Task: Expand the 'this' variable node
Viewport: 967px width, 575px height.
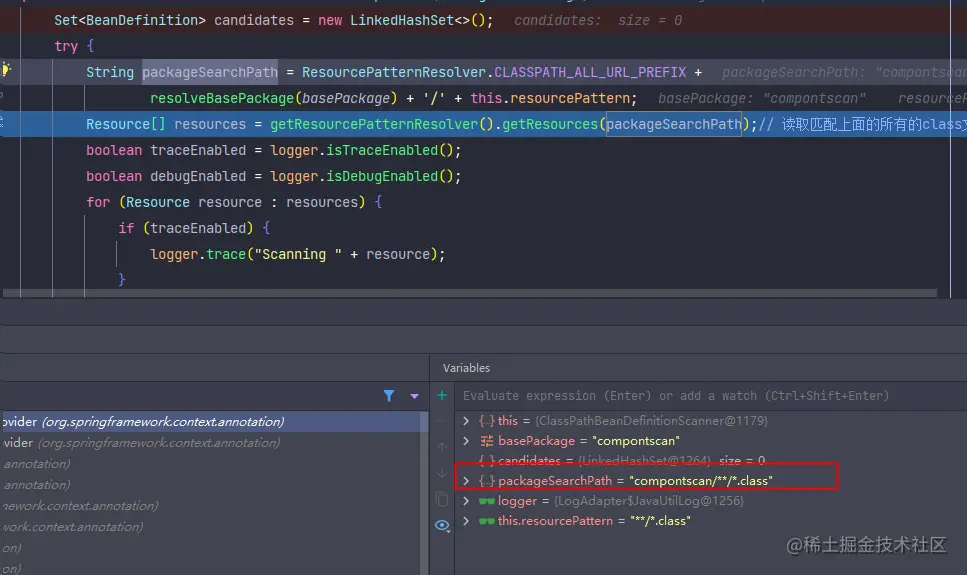Action: point(466,421)
